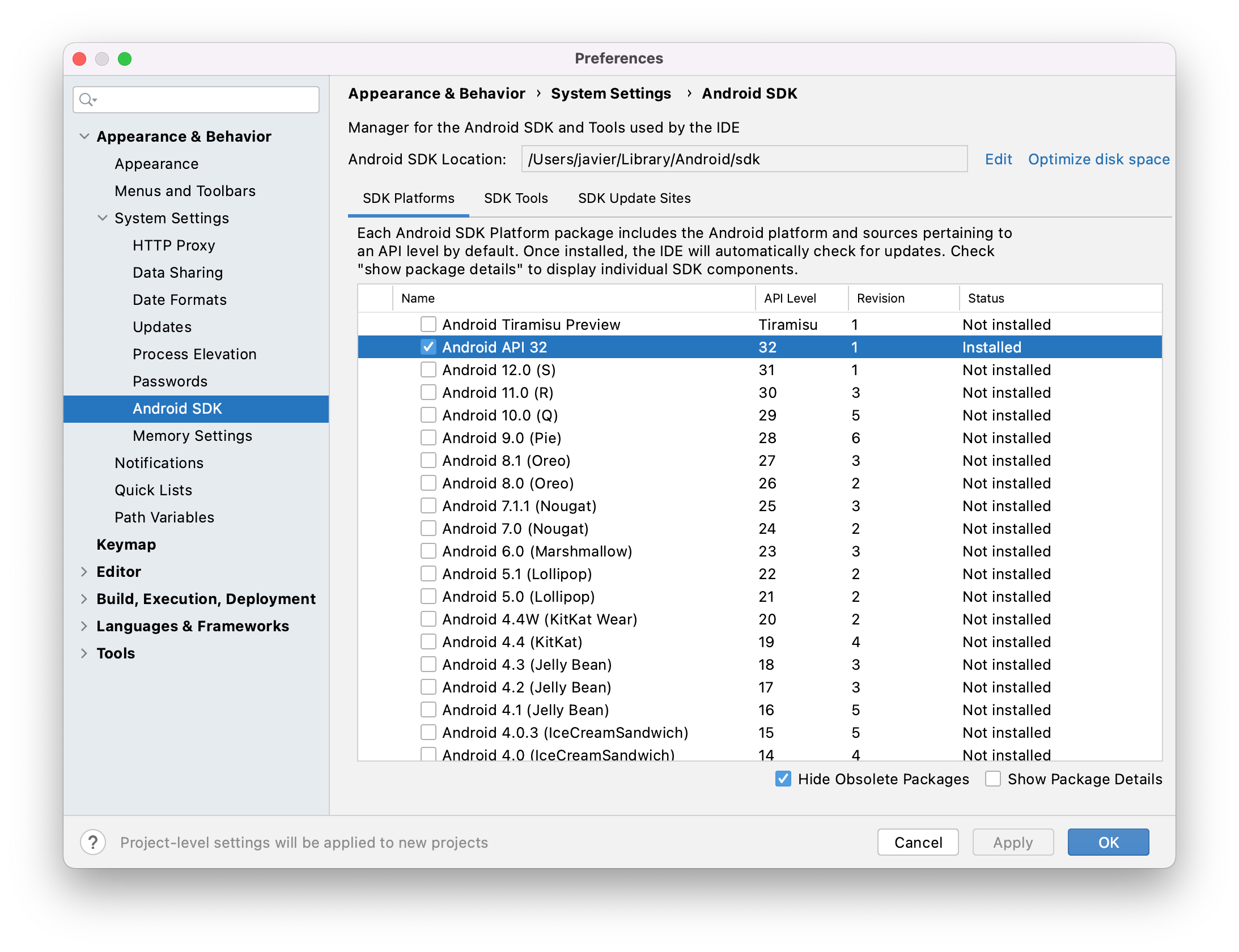Viewport: 1239px width, 952px height.
Task: Collapse the System Settings tree node
Action: pyautogui.click(x=103, y=218)
